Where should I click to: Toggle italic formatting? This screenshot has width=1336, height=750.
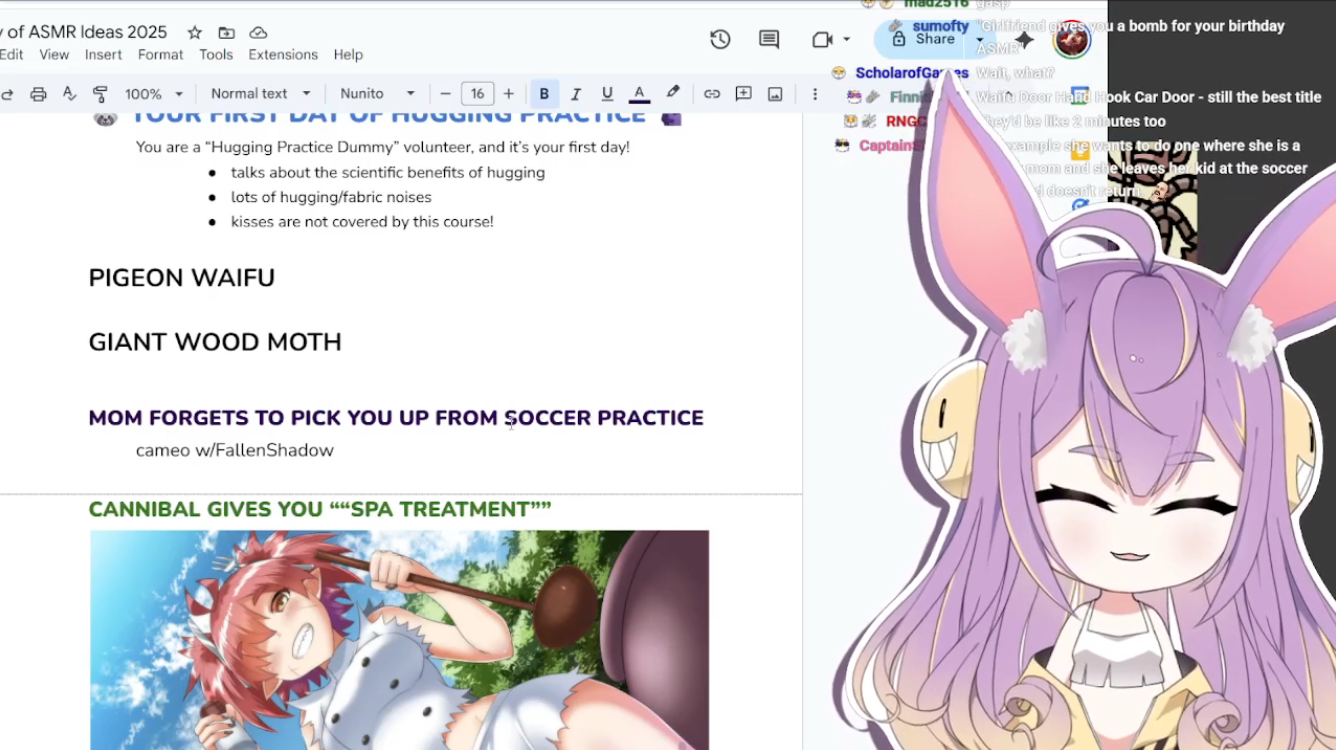[576, 94]
